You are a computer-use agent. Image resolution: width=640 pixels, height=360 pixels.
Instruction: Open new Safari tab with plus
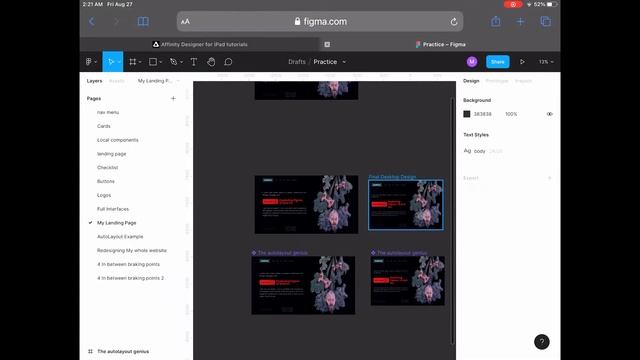520,21
